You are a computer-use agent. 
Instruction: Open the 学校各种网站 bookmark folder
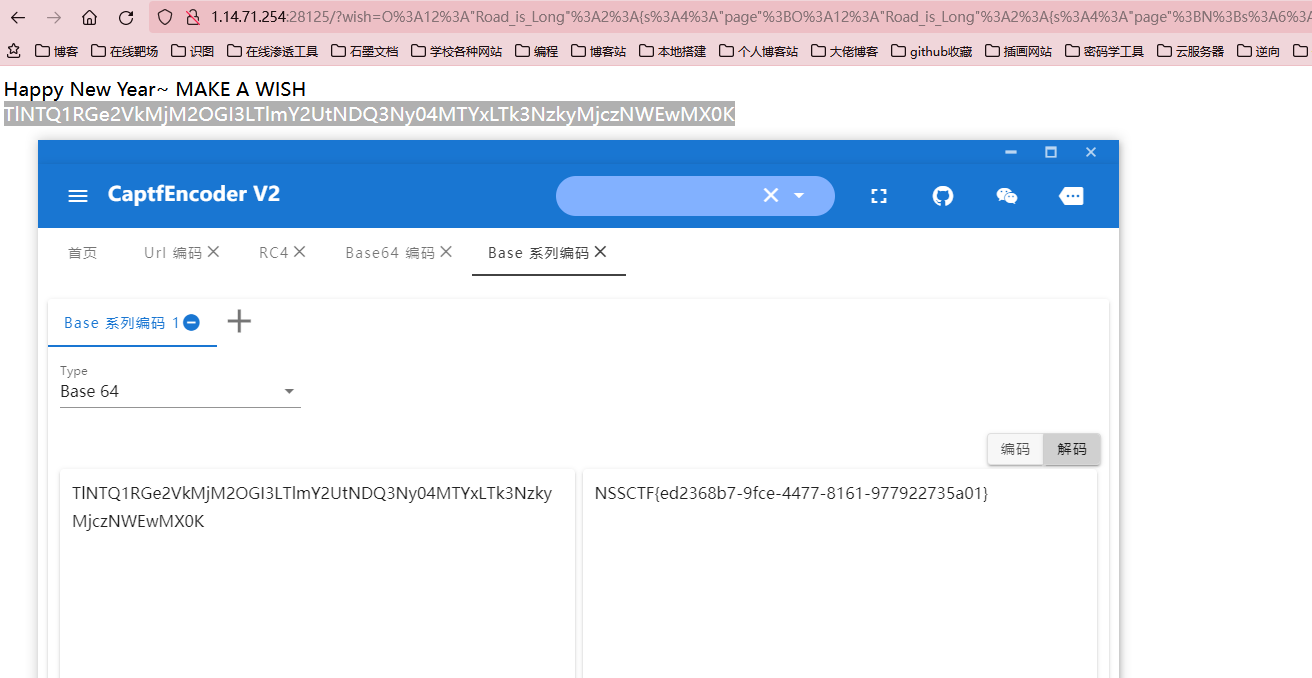[456, 51]
